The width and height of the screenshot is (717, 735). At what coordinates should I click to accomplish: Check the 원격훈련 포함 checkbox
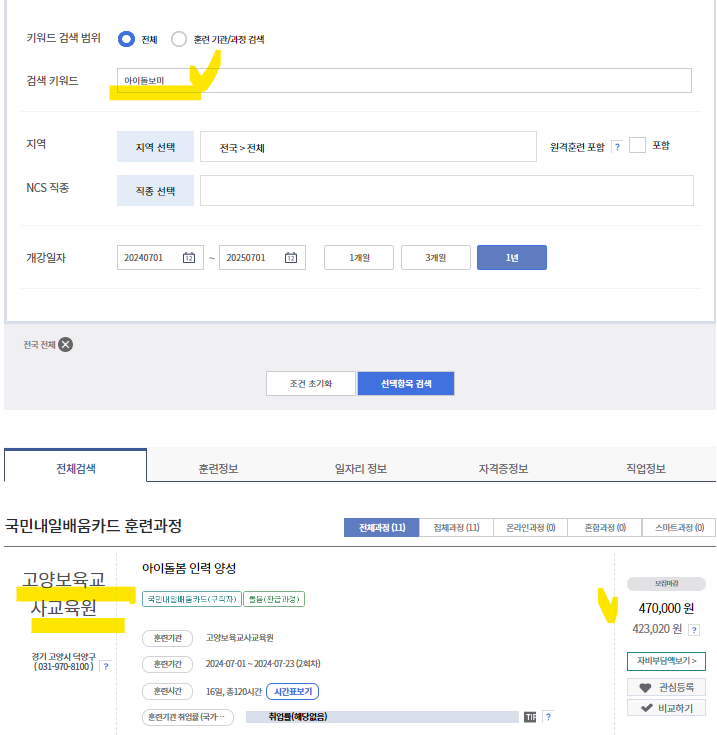637,145
